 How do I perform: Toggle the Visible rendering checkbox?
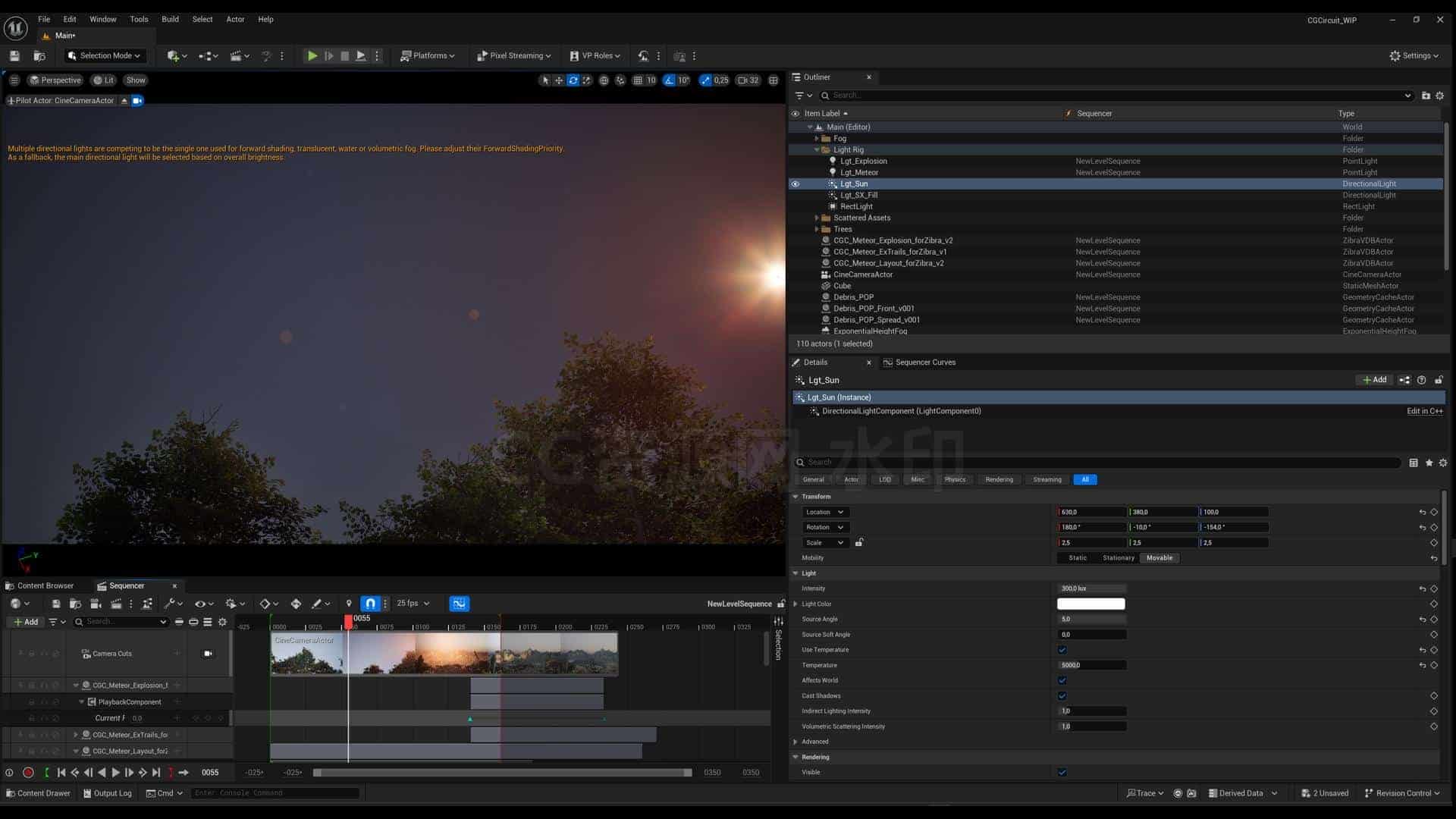point(1062,773)
